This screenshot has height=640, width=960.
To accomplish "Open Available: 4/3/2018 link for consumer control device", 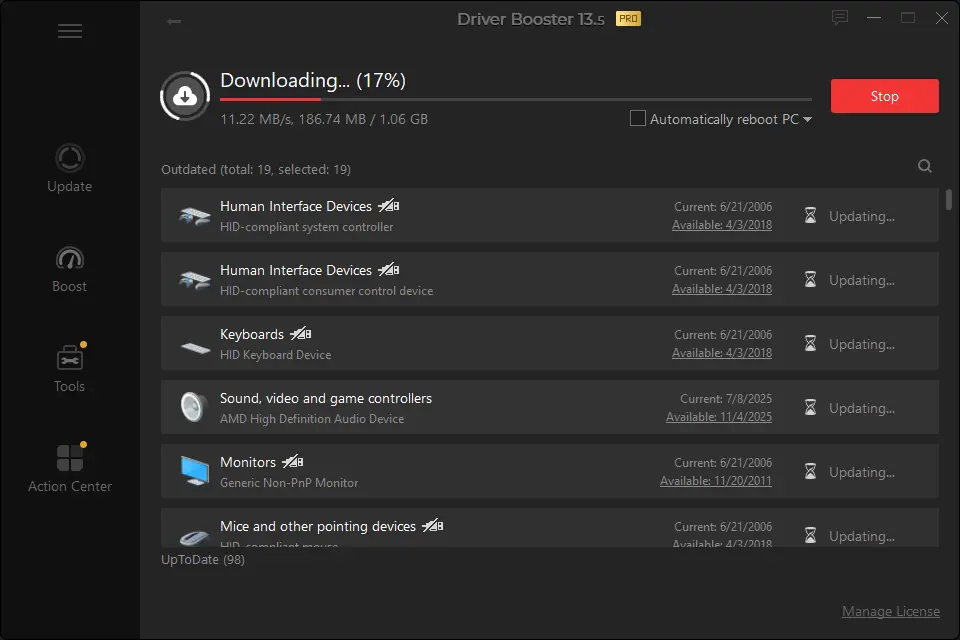I will [x=722, y=288].
